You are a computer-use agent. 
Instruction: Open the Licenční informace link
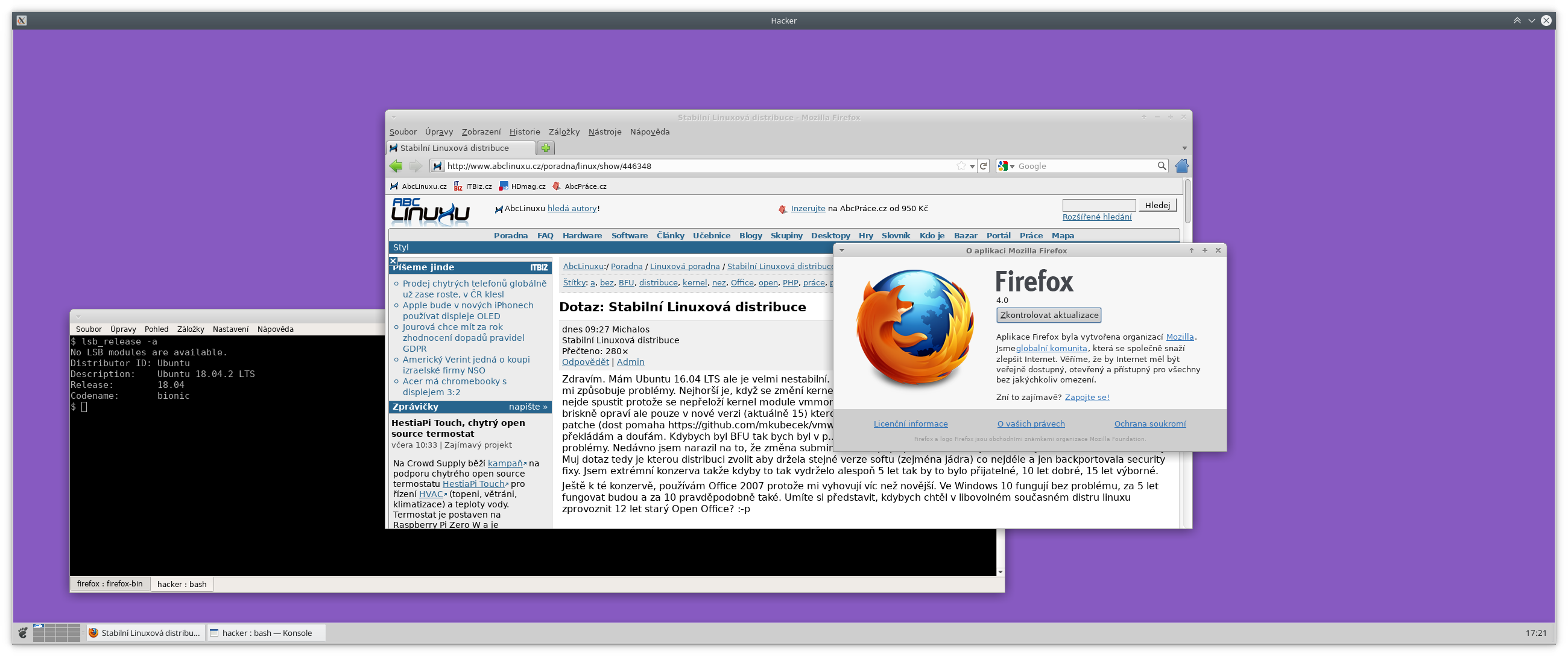[911, 424]
